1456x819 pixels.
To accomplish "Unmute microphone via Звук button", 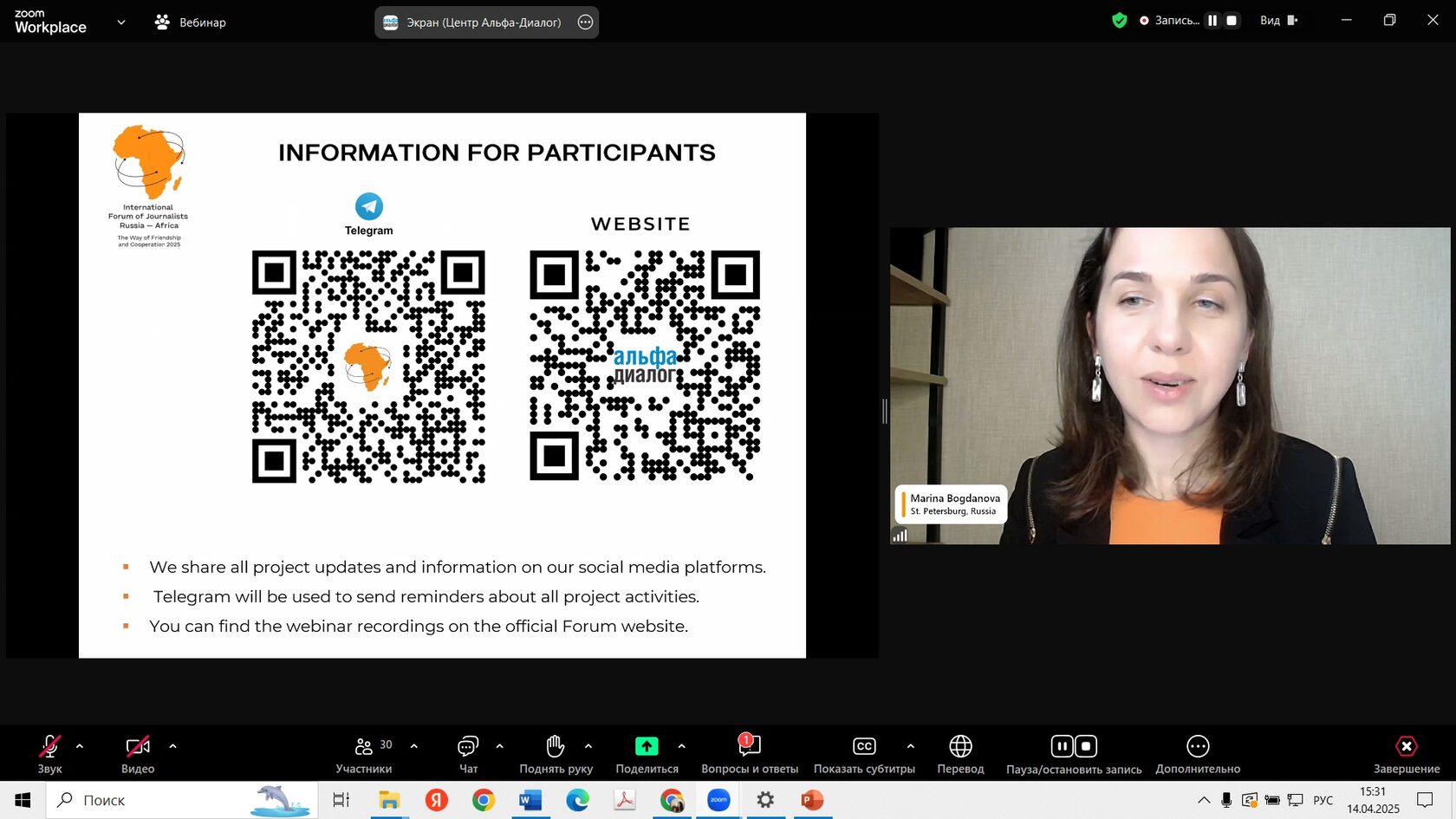I will (x=49, y=754).
